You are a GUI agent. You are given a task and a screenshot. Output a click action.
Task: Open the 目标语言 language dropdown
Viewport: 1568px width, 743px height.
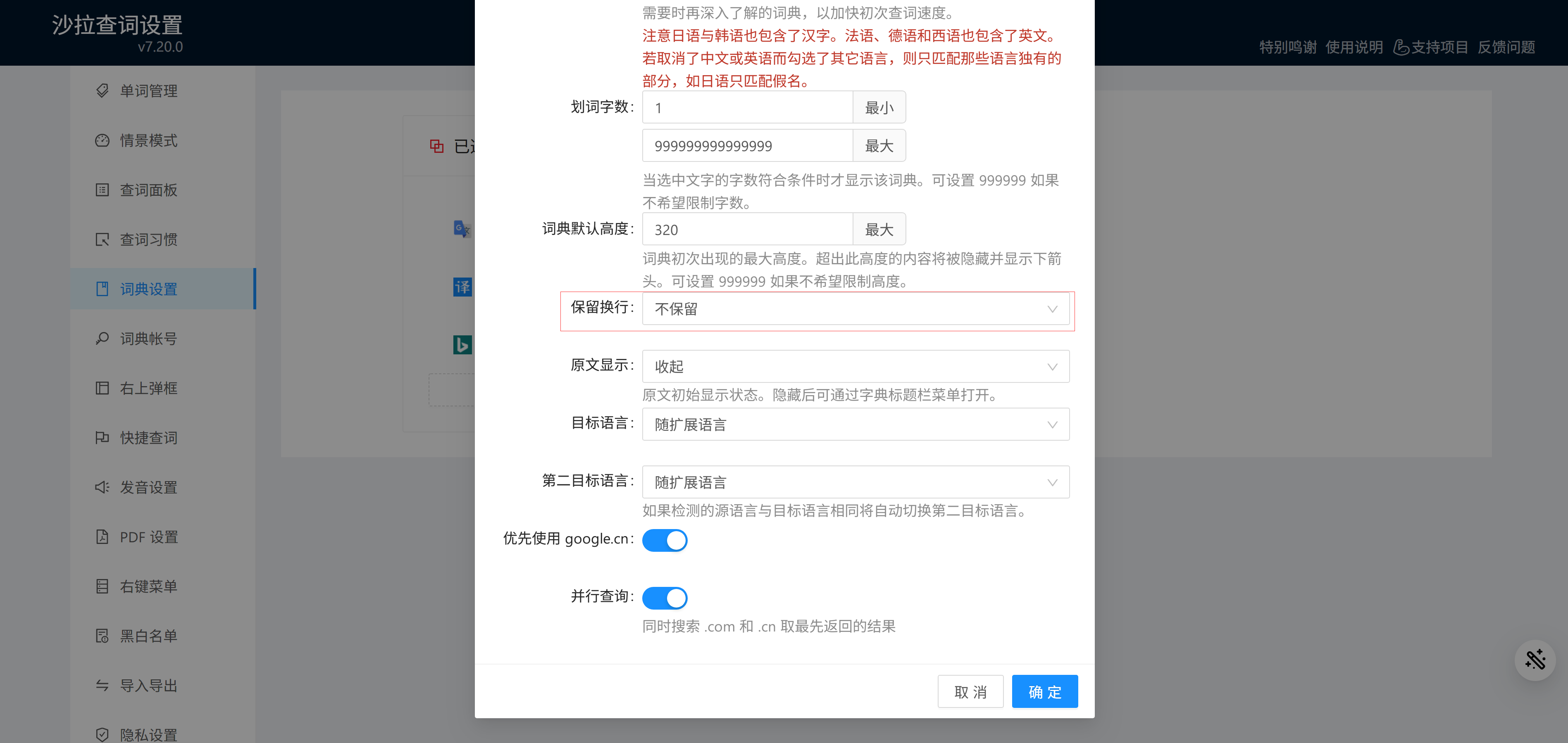coord(855,425)
